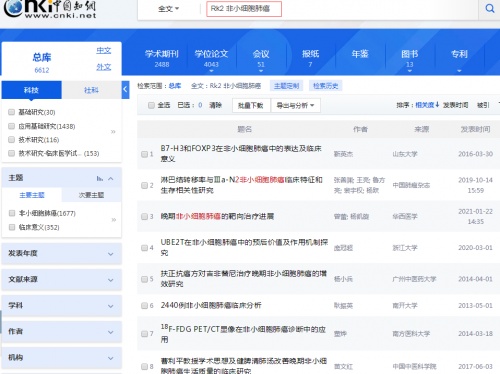500x374 pixels.
Task: Click the 外文 language link
Action: 104,67
